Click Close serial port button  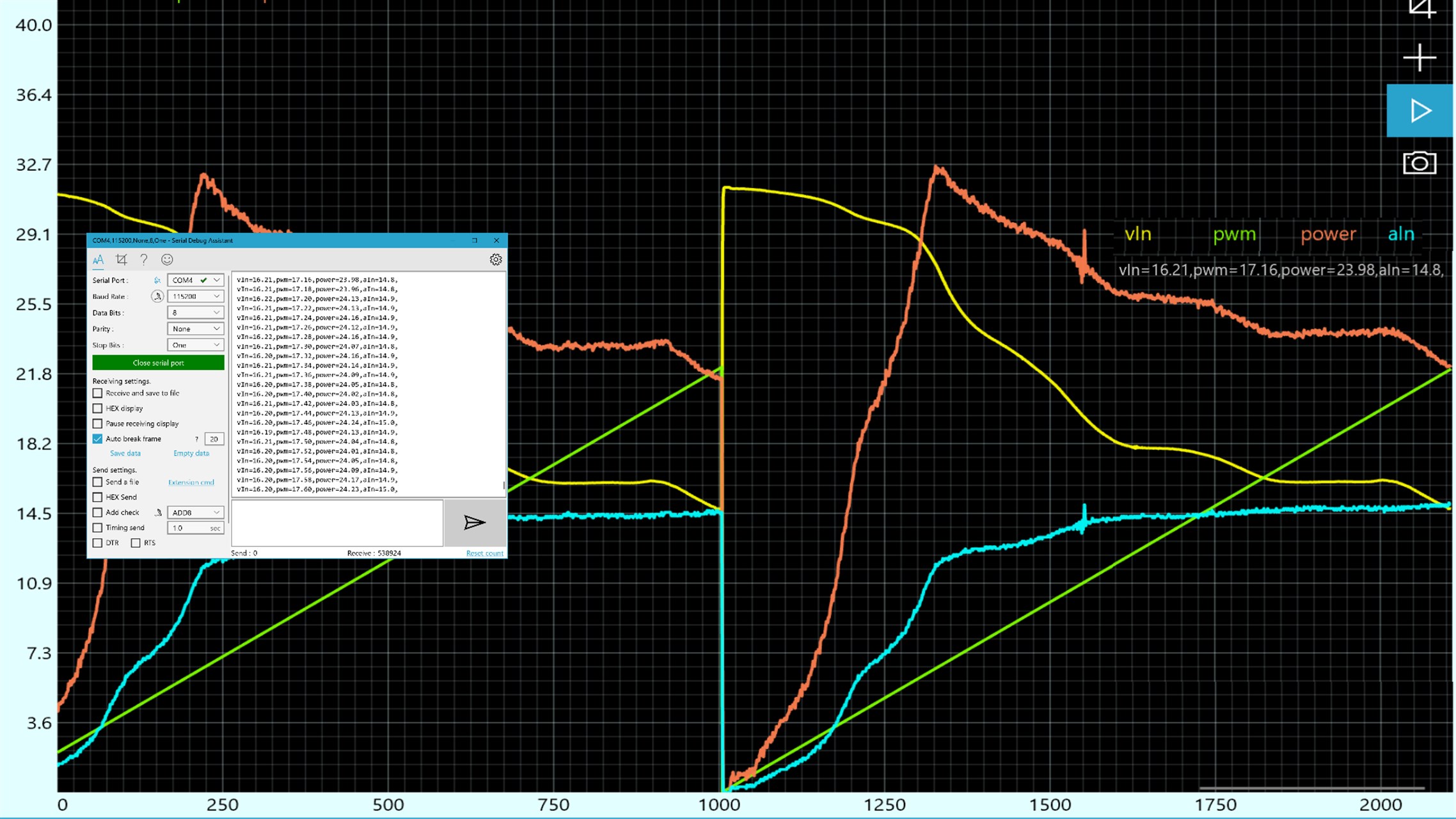coord(158,363)
